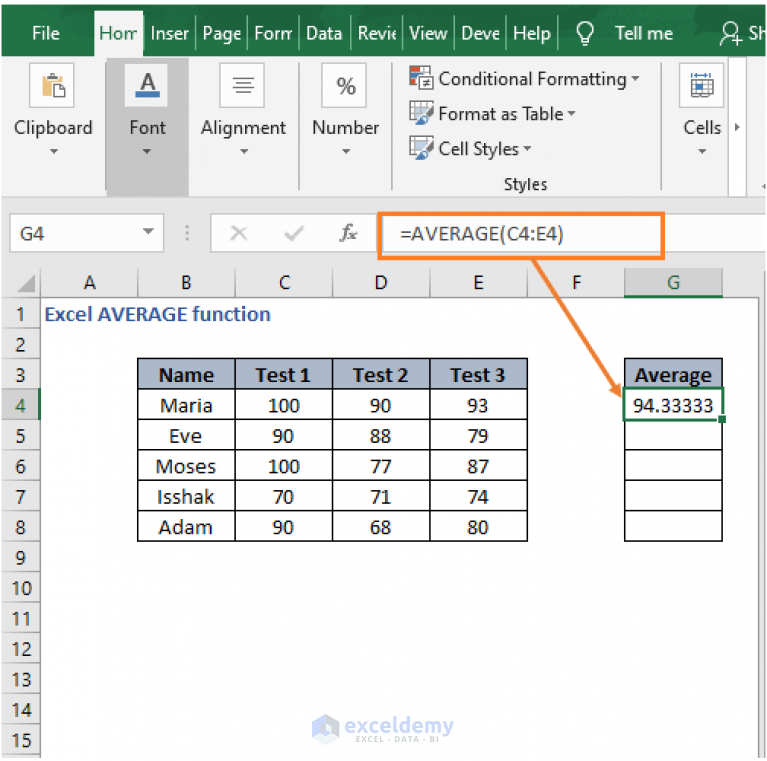Select the Test 2 header cell
Viewport: 767px width, 761px height.
coord(381,375)
